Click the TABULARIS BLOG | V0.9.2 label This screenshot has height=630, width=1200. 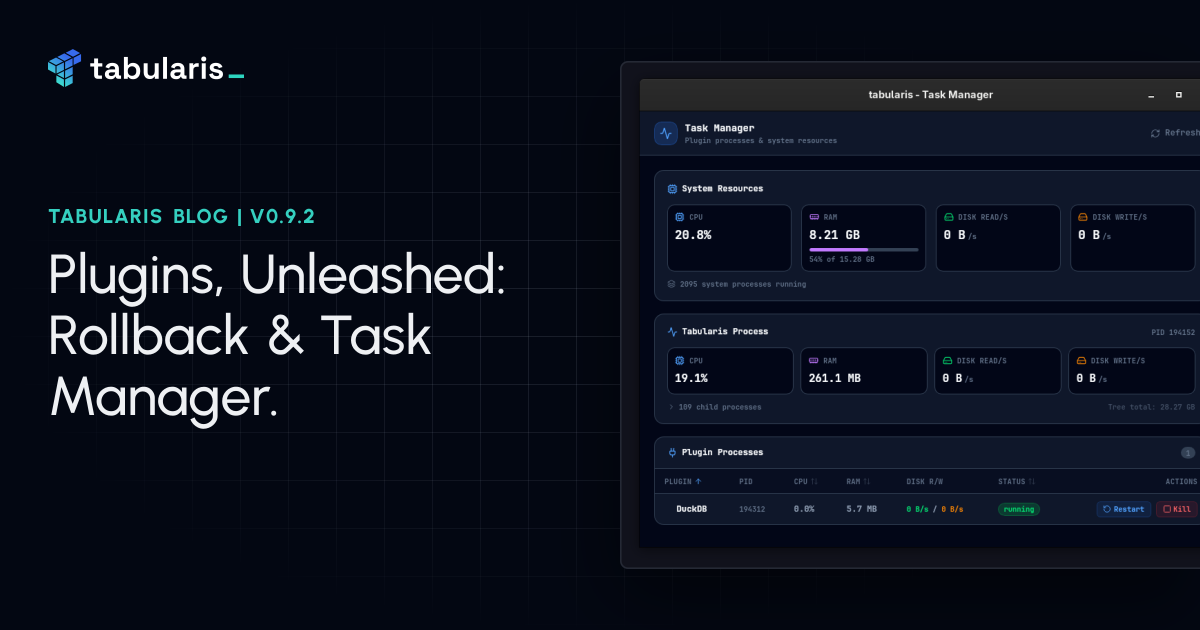click(182, 216)
